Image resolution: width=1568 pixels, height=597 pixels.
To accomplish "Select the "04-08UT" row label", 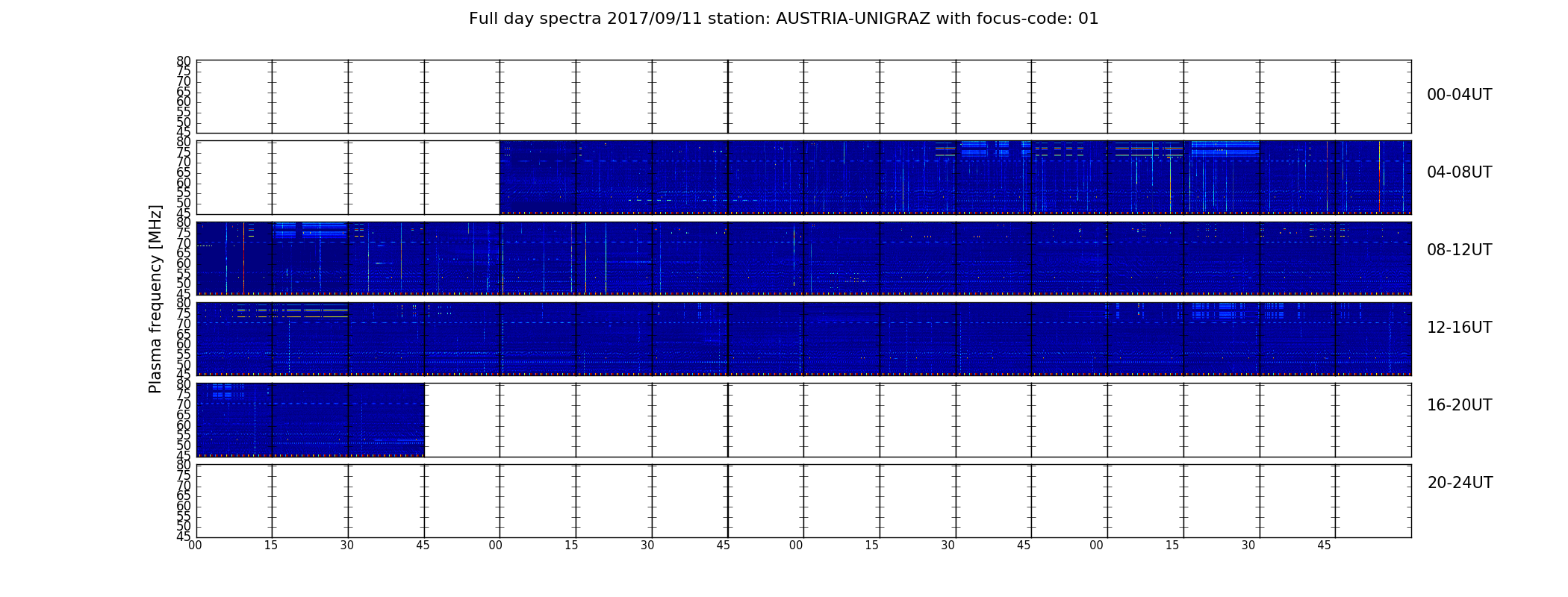I will pyautogui.click(x=1459, y=172).
